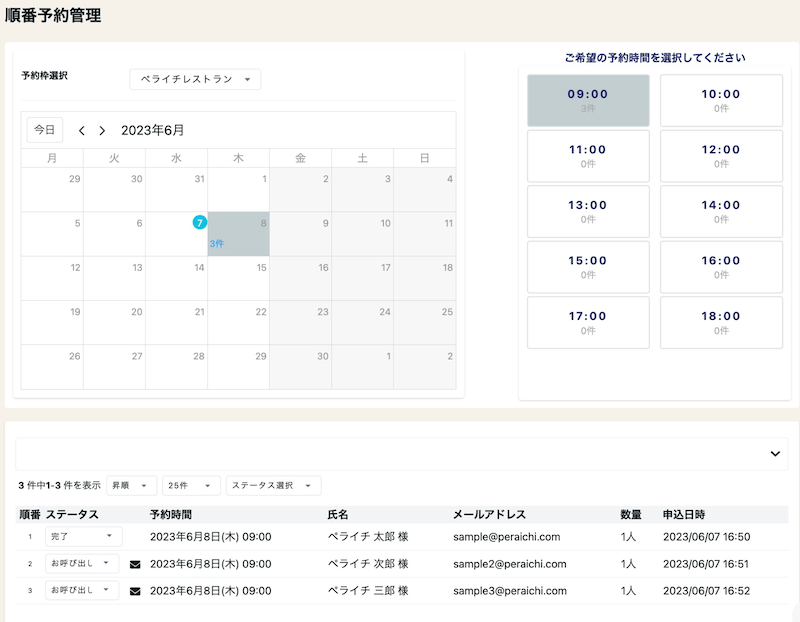Click the 3件 link in the calendar
800x622 pixels.
coord(217,243)
